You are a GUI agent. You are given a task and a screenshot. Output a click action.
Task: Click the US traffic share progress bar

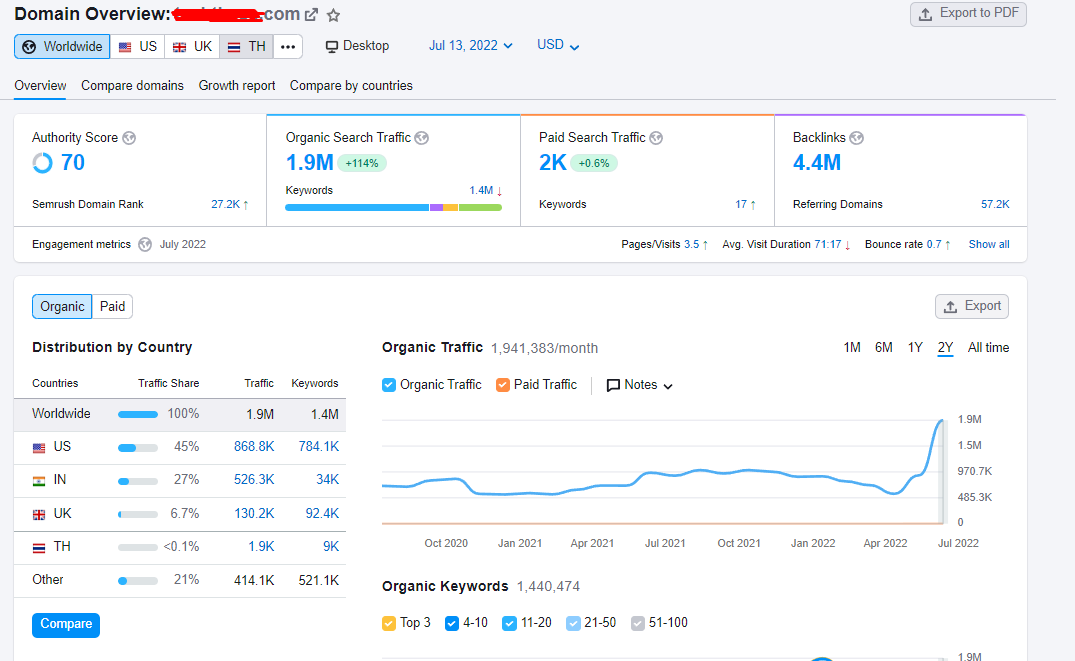point(138,448)
